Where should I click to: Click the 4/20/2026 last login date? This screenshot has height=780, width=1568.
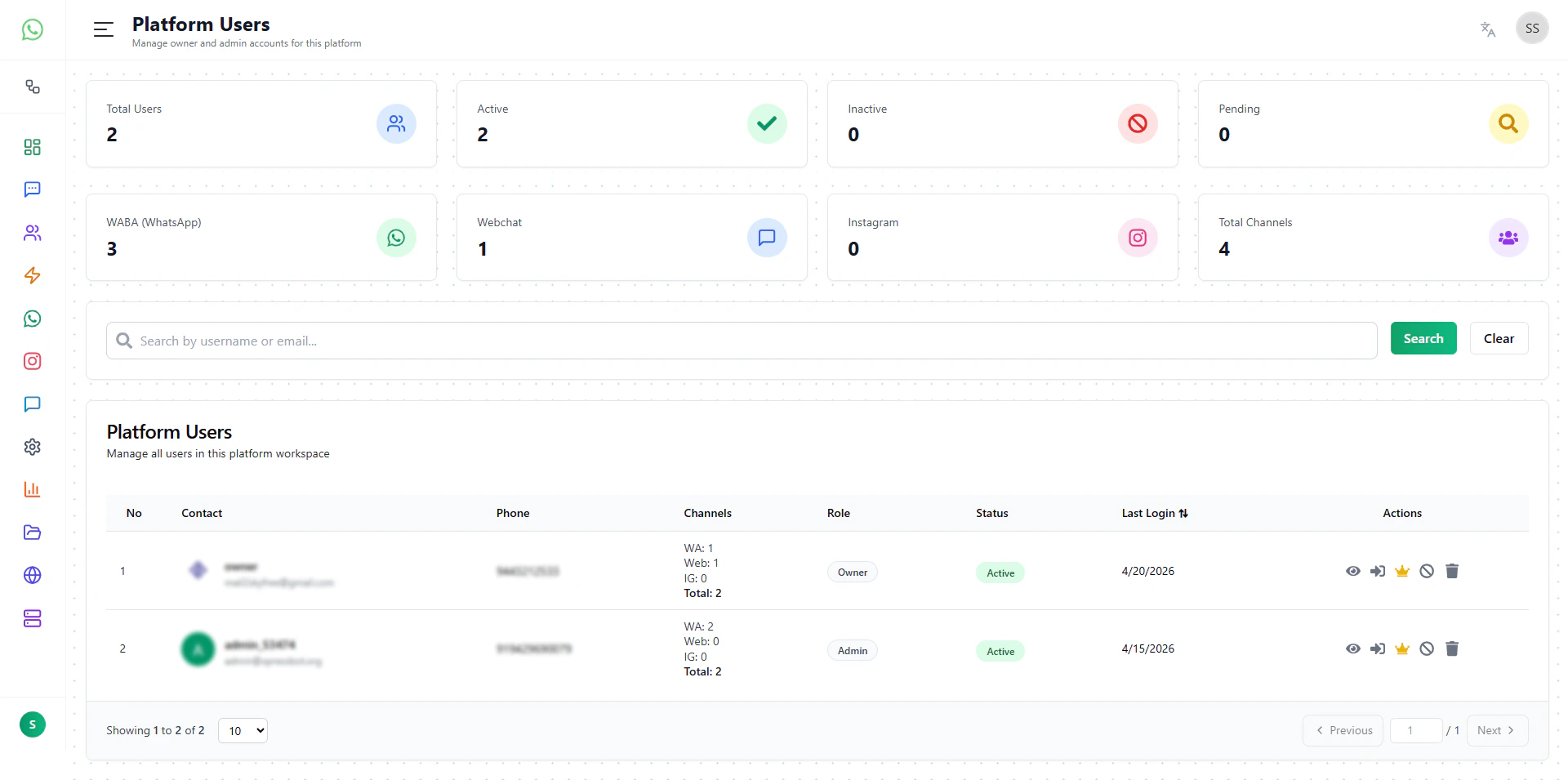pos(1148,571)
